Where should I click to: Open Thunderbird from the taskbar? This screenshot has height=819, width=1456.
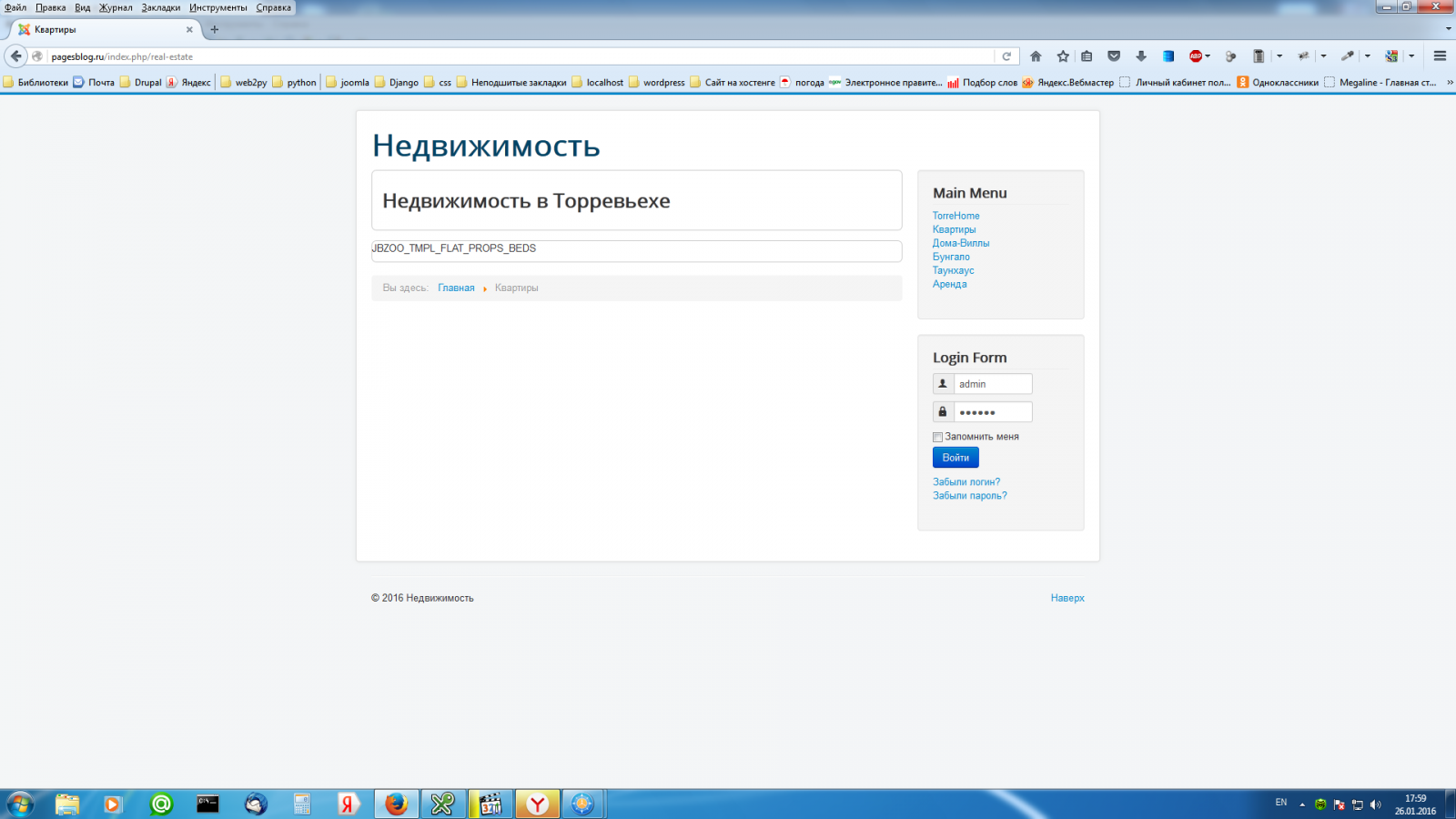pos(256,804)
